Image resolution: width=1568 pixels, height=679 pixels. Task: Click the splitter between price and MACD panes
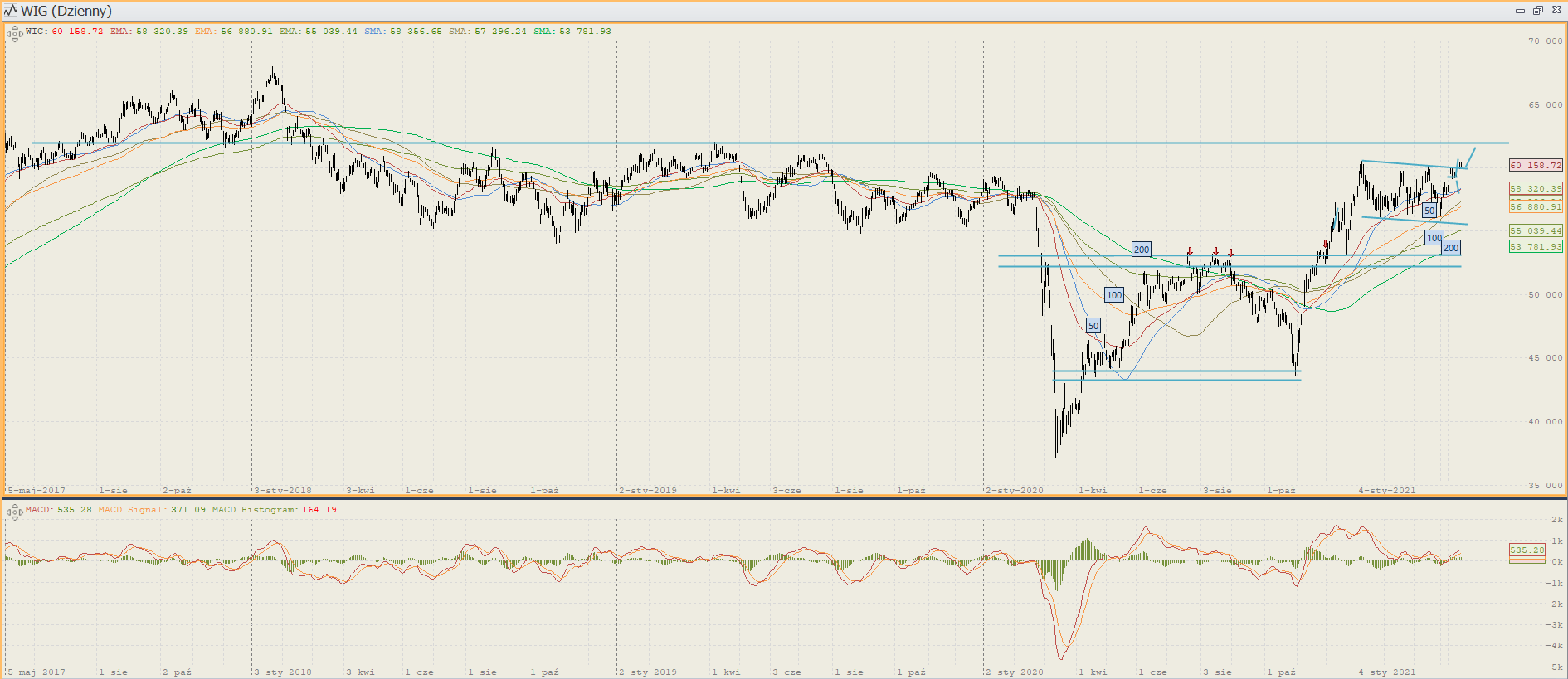click(x=784, y=497)
